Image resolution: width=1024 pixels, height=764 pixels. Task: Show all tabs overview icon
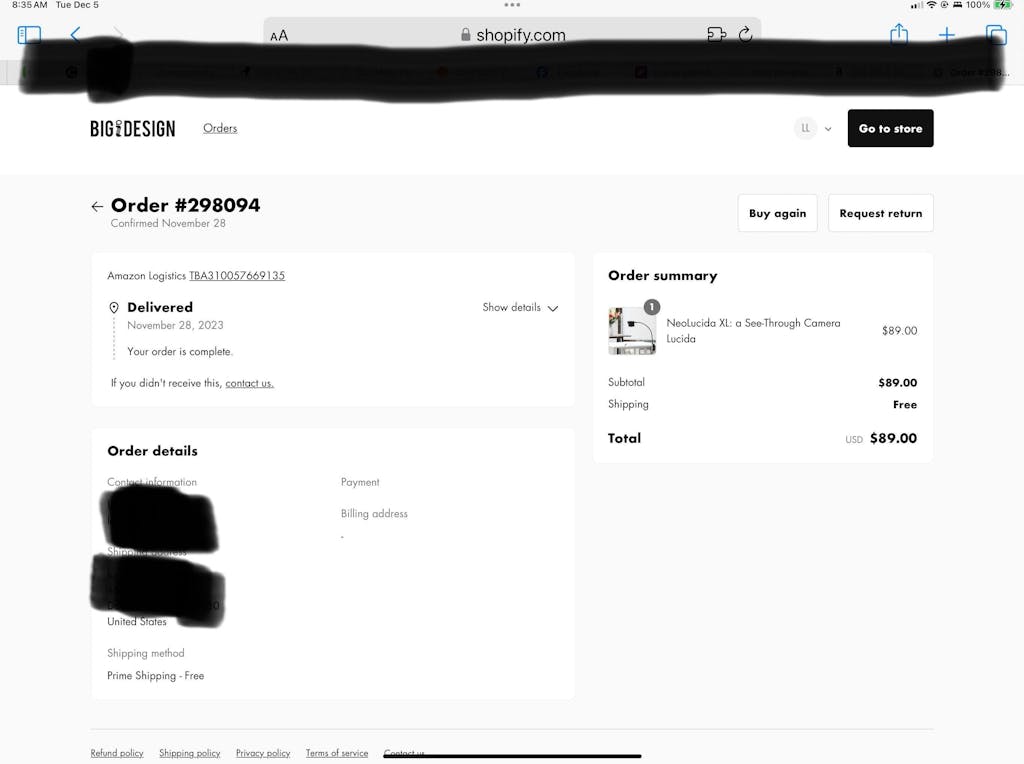point(996,35)
